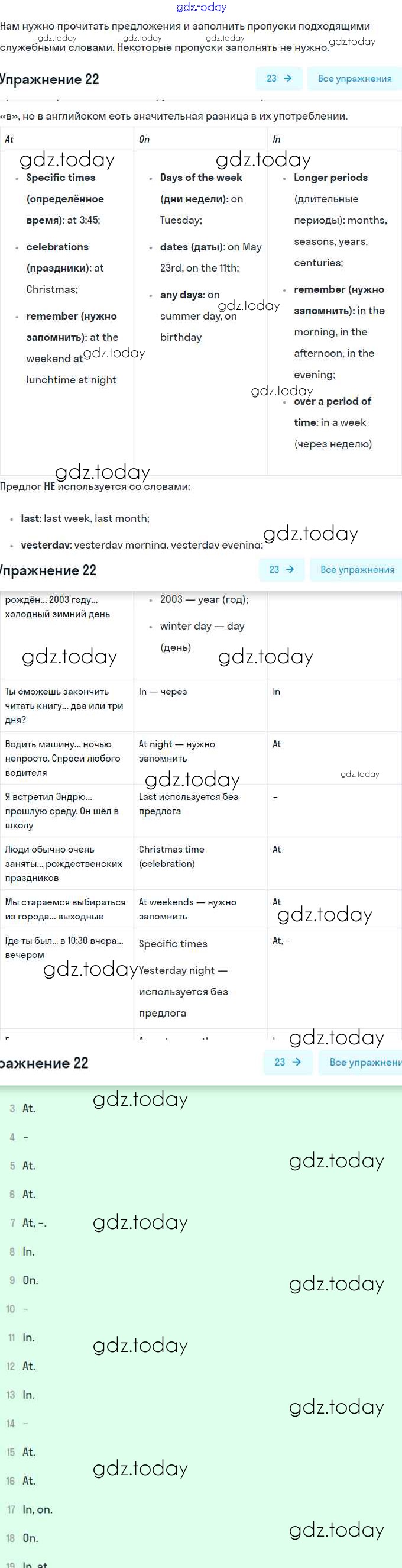Select the 'In' column header of the prepositions table
402x1568 pixels.
335,140
